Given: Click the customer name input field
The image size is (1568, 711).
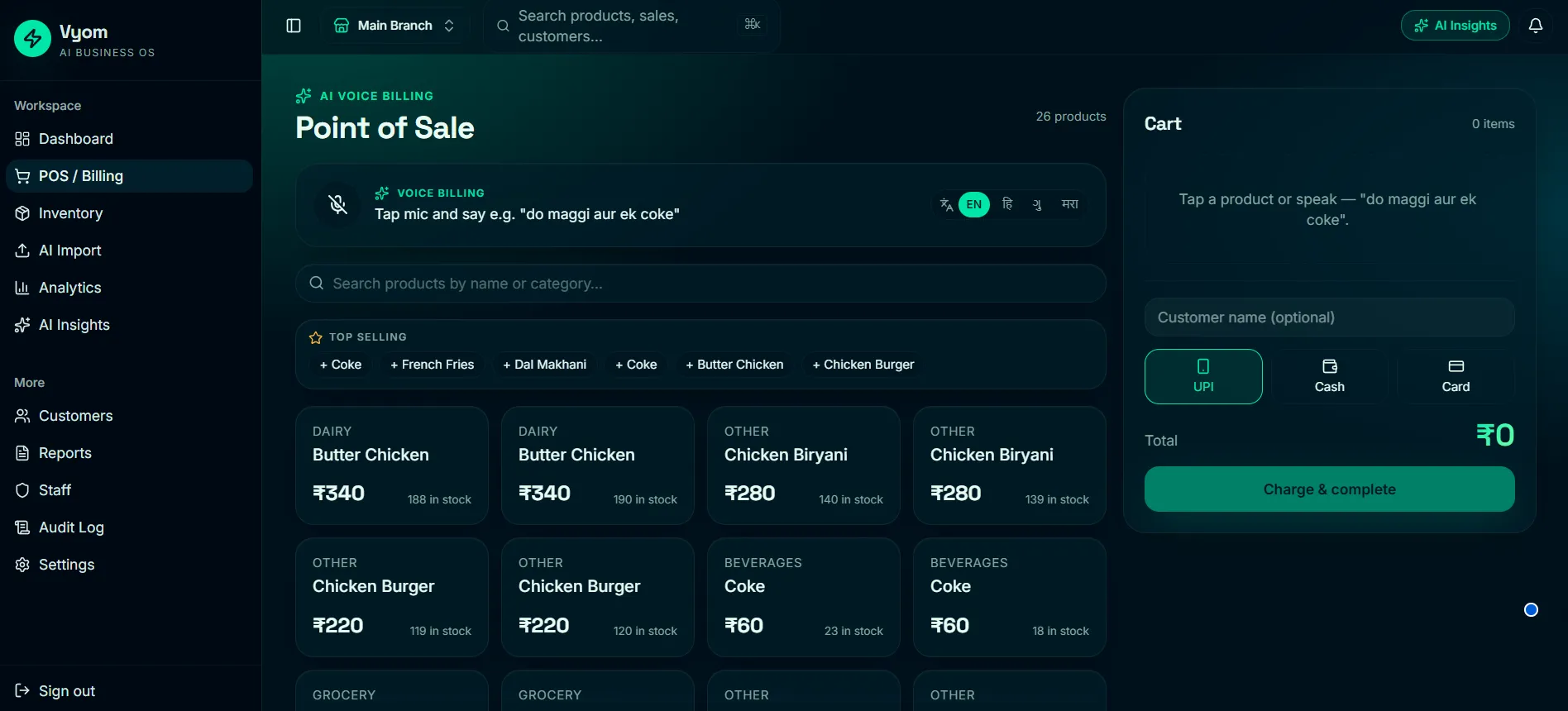Looking at the screenshot, I should 1329,317.
